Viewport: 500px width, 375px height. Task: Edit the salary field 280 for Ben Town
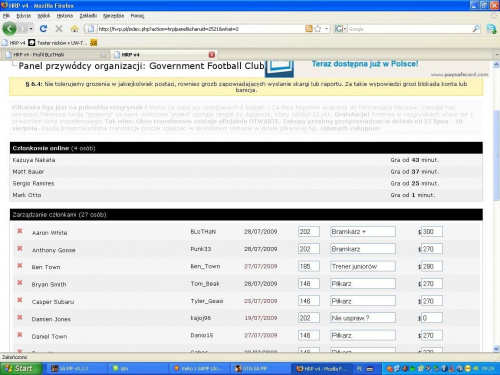[432, 266]
